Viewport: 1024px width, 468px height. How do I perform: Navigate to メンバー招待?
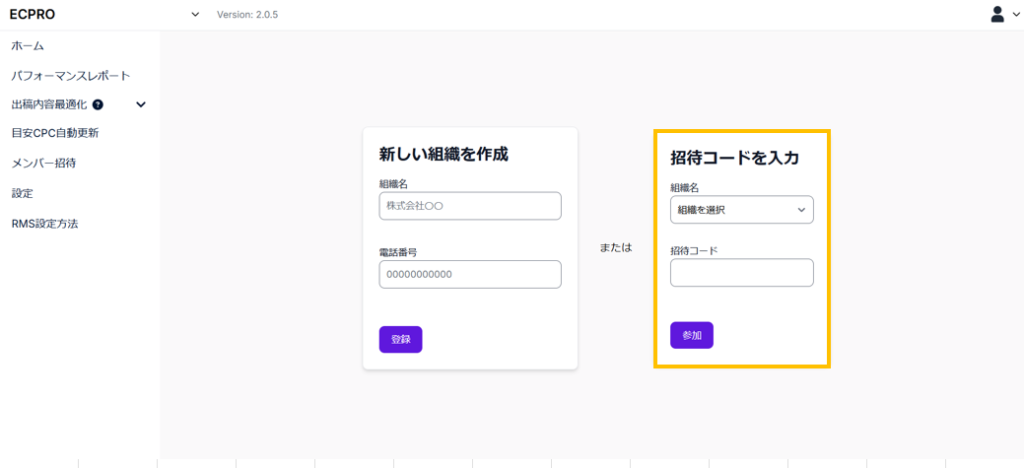[43, 162]
